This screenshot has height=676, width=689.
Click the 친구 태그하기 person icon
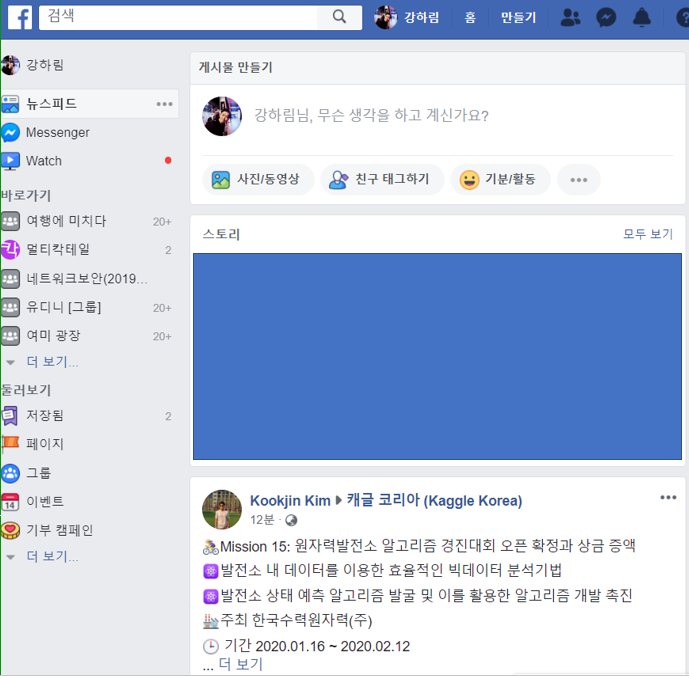(338, 180)
